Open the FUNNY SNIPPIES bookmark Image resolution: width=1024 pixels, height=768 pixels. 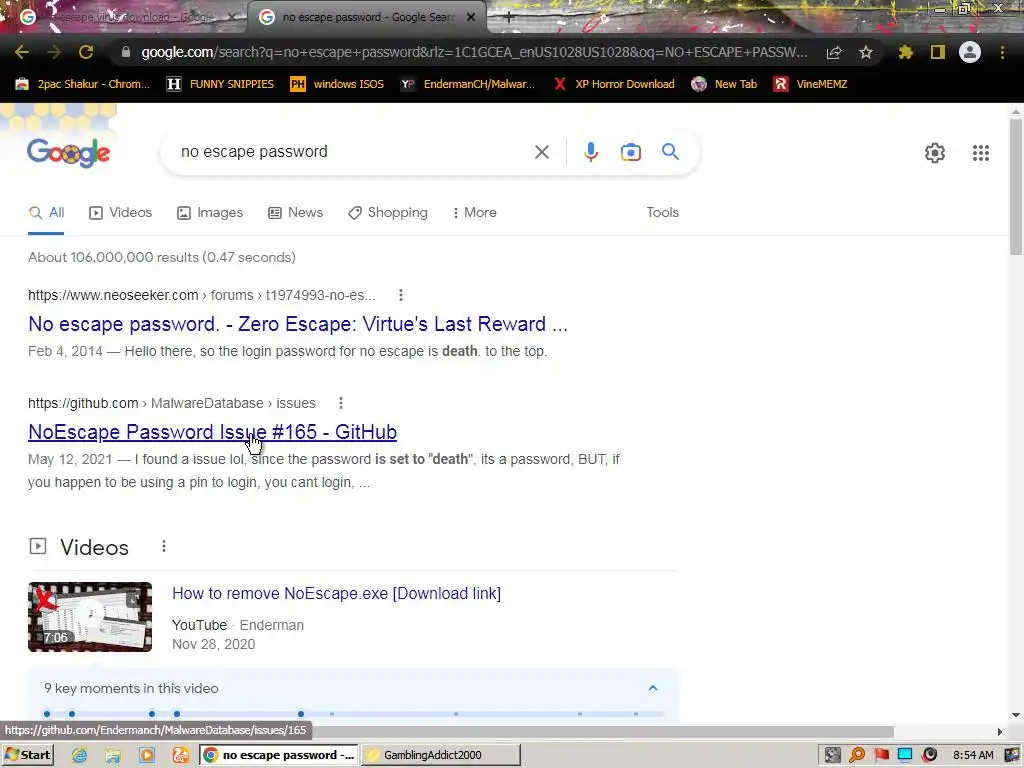220,84
